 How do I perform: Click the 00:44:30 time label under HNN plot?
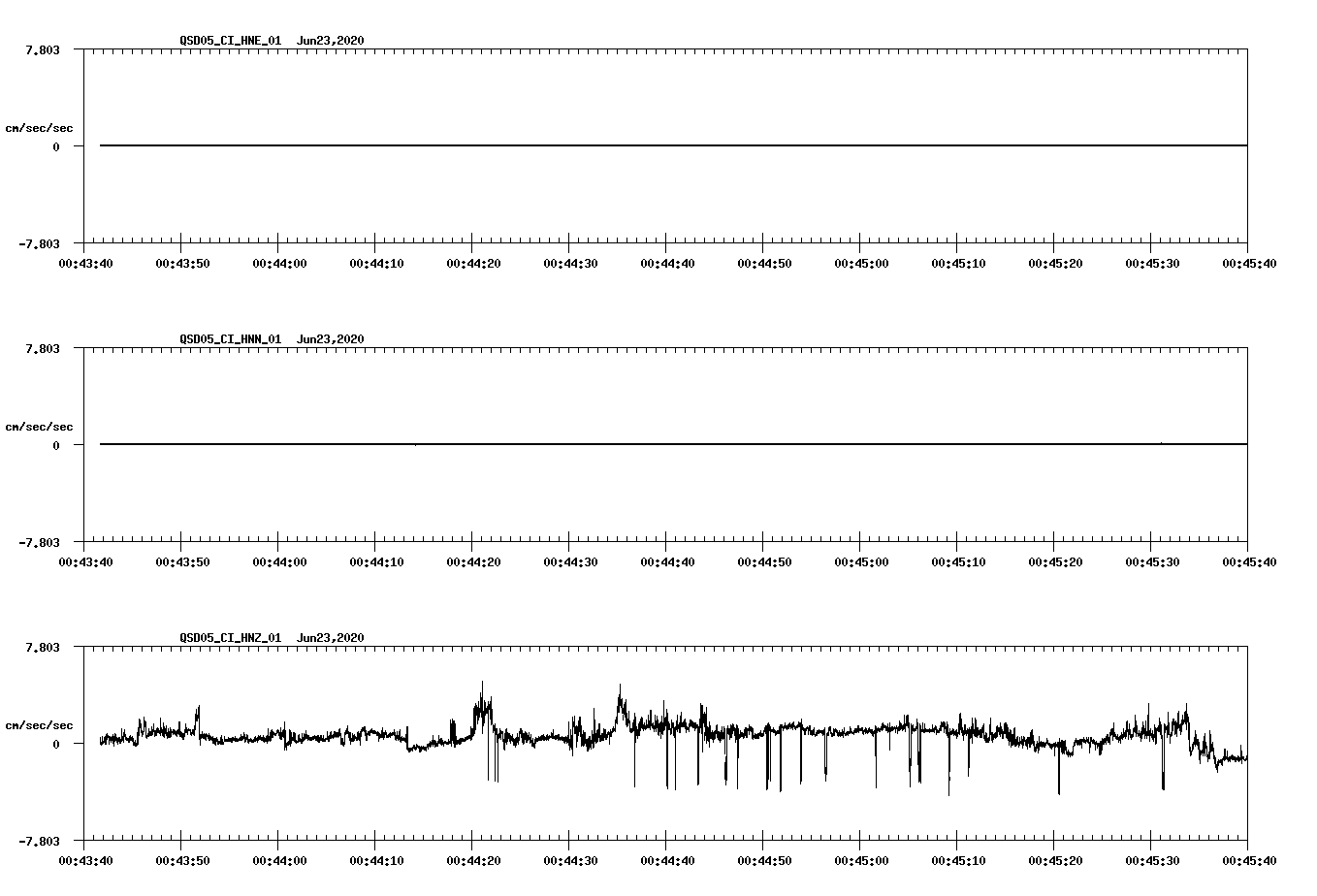(570, 561)
